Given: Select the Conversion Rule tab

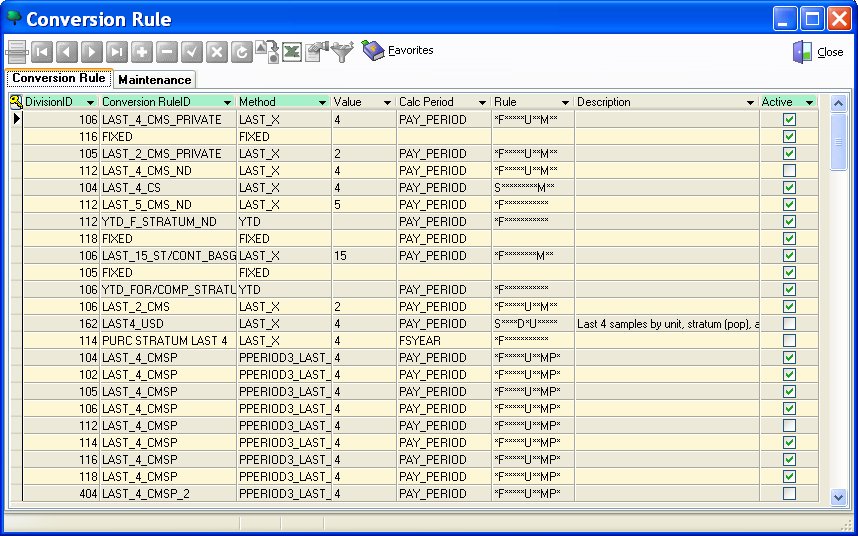Looking at the screenshot, I should pyautogui.click(x=59, y=78).
